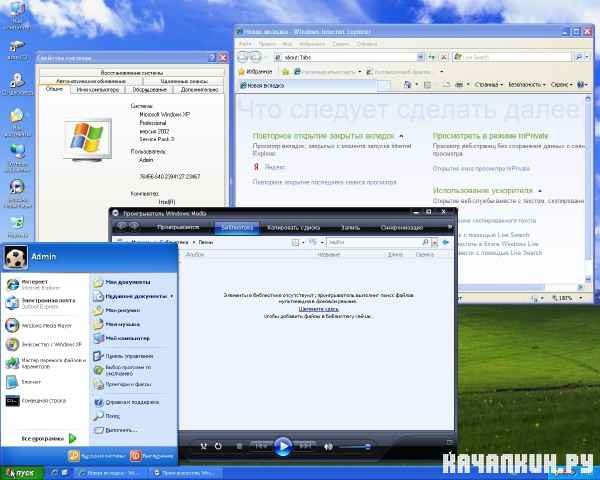Screen dimensions: 600x480
Task: Click the IE Home toolbar icon
Action: point(407,85)
